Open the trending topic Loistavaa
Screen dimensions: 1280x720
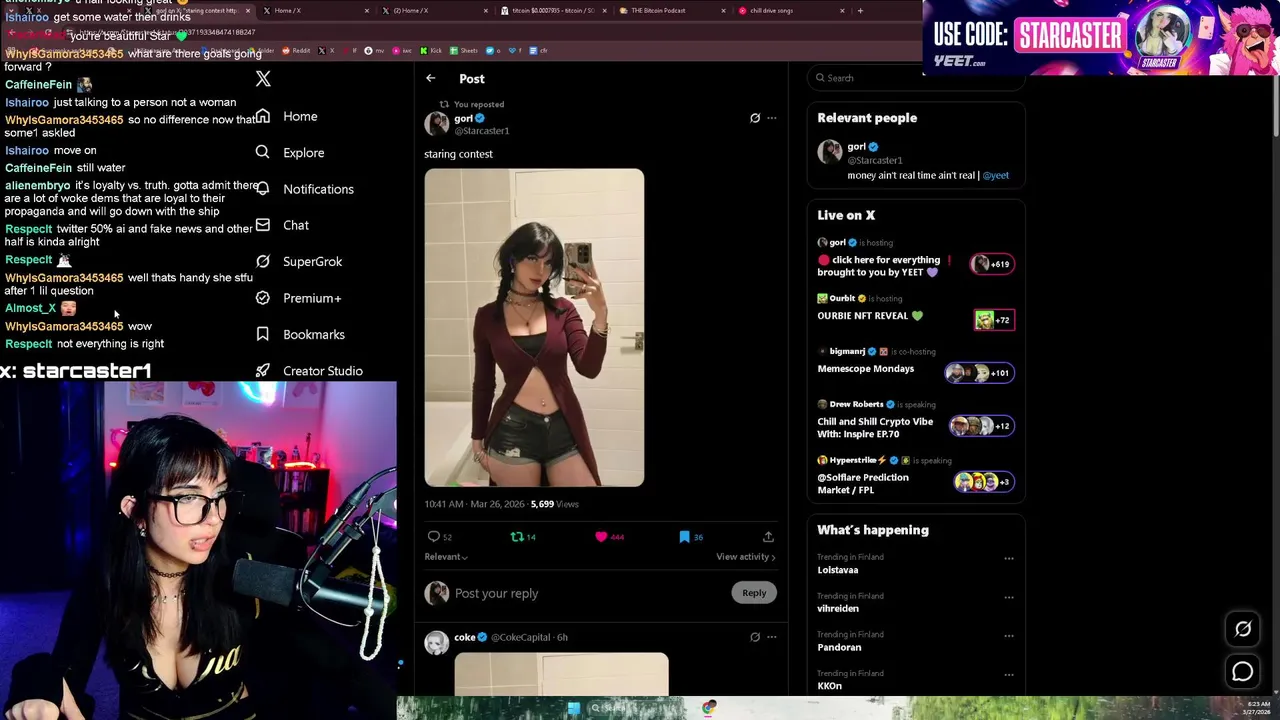838,570
